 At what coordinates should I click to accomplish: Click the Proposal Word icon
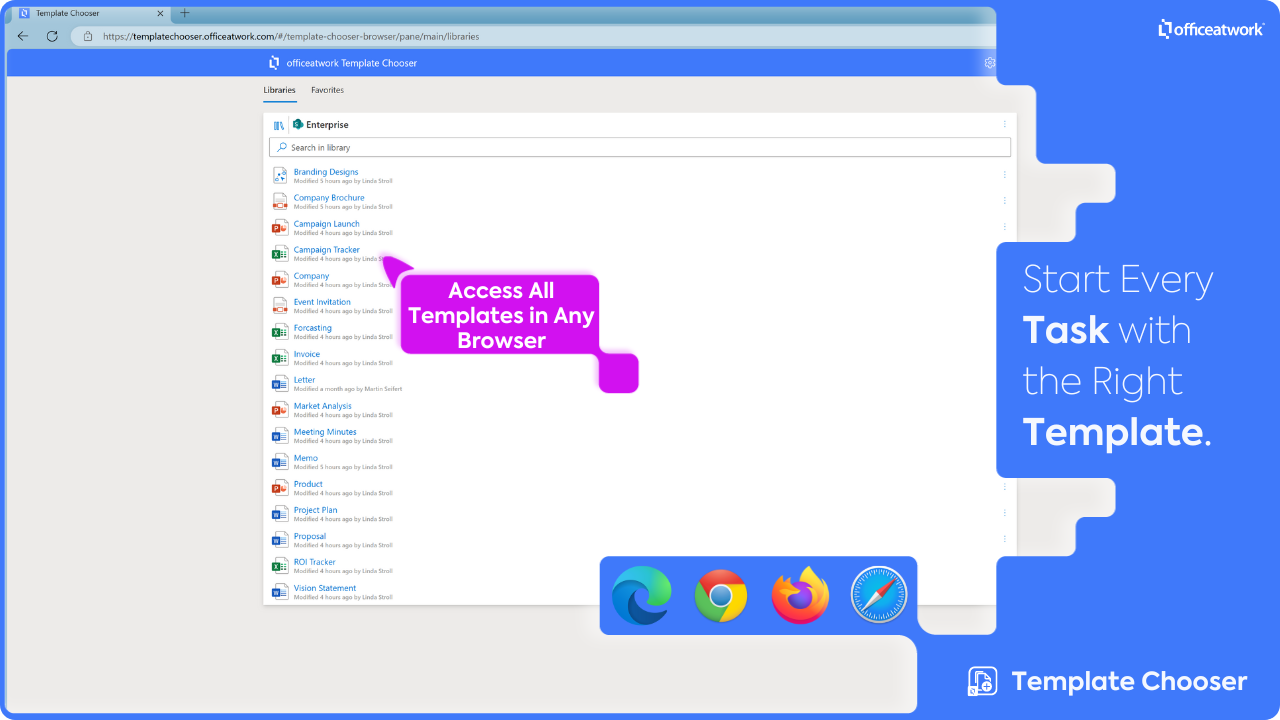(280, 539)
